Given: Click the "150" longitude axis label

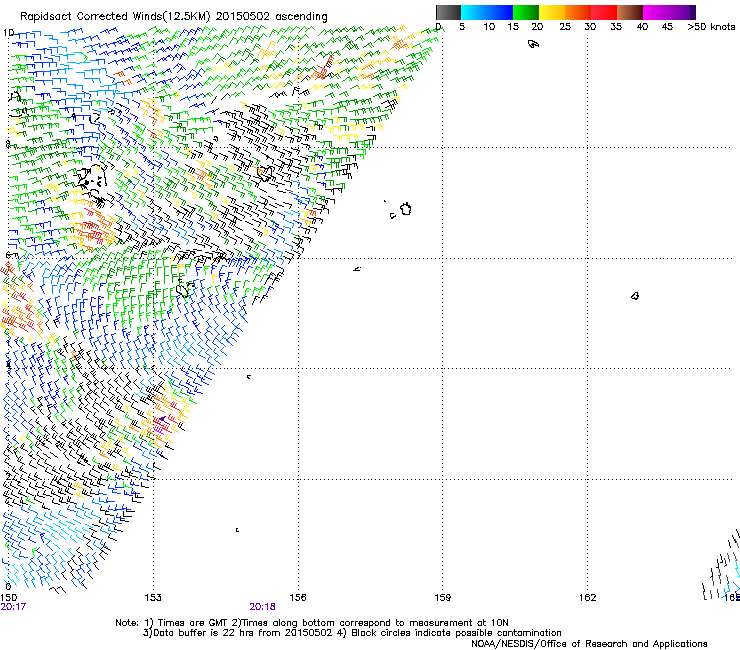Looking at the screenshot, I should (8, 598).
